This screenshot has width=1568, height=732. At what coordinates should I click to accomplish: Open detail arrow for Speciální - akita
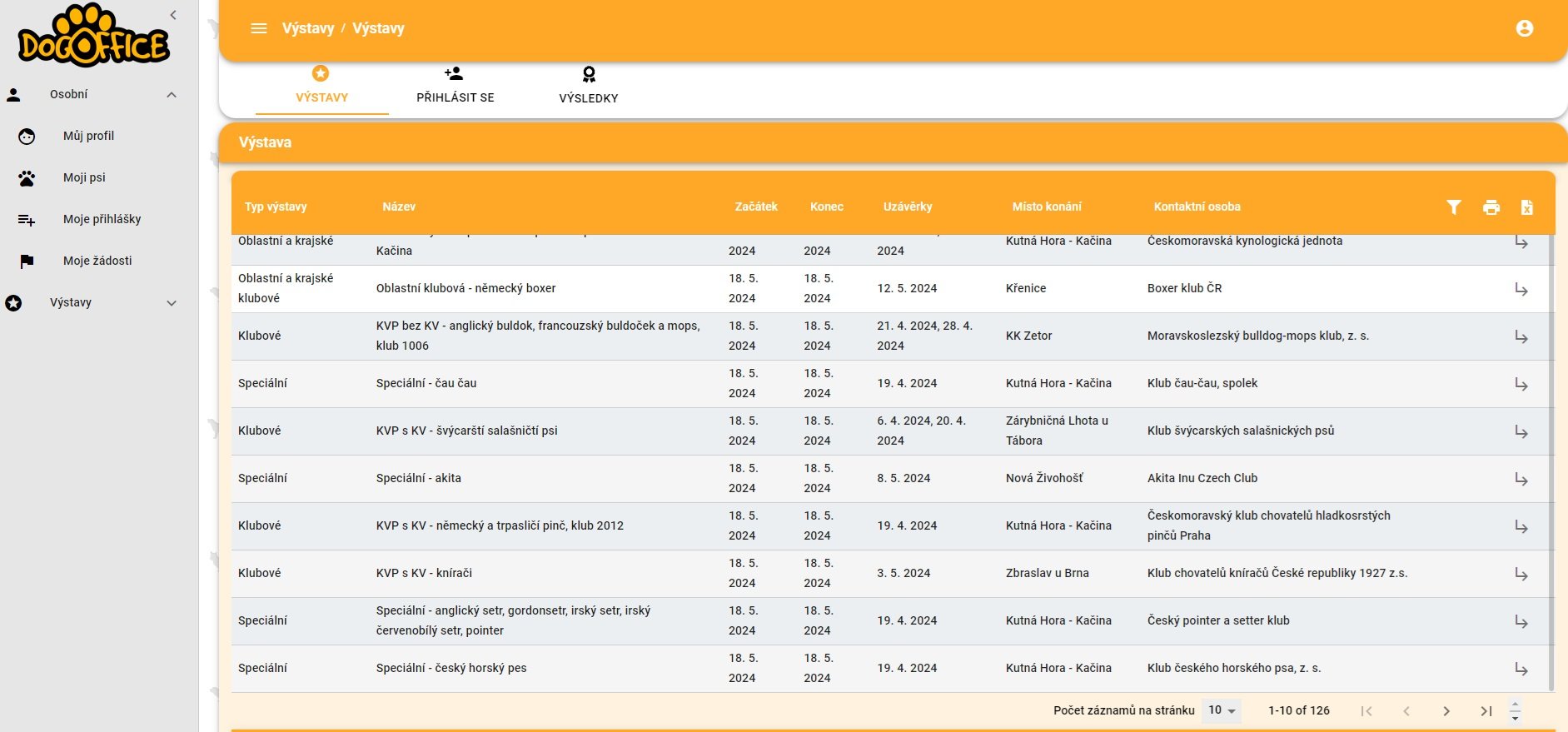tap(1521, 479)
